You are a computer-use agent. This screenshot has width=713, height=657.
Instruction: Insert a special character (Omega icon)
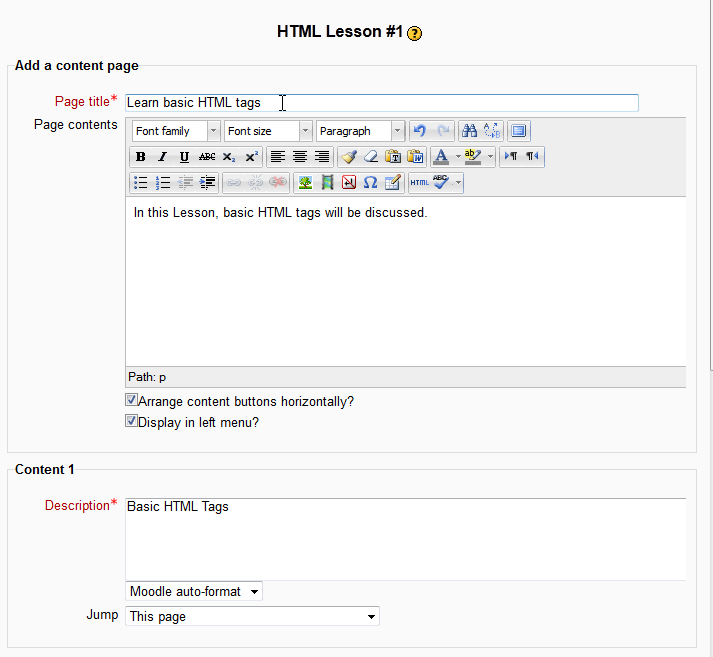[x=370, y=183]
